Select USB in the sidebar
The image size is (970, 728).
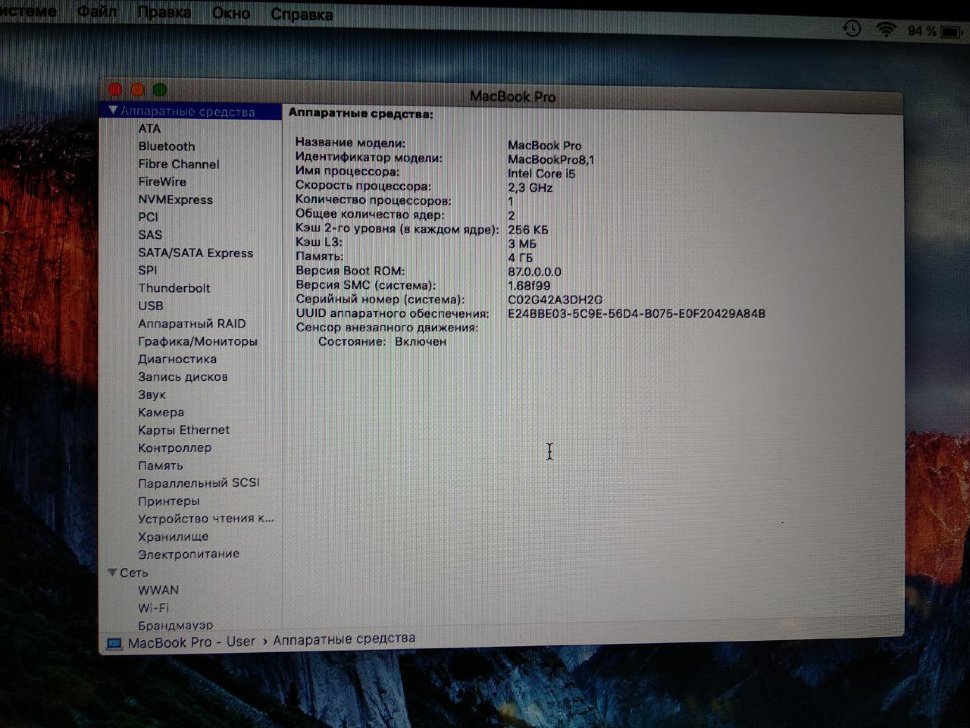[150, 306]
